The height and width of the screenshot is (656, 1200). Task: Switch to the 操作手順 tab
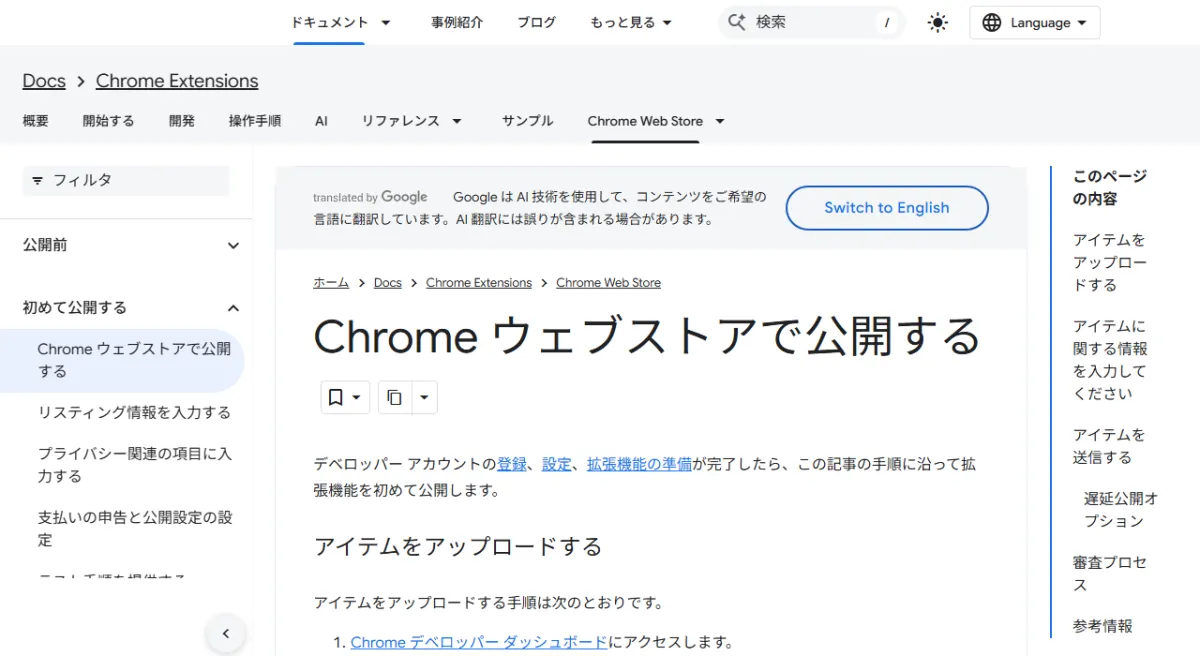(x=255, y=121)
